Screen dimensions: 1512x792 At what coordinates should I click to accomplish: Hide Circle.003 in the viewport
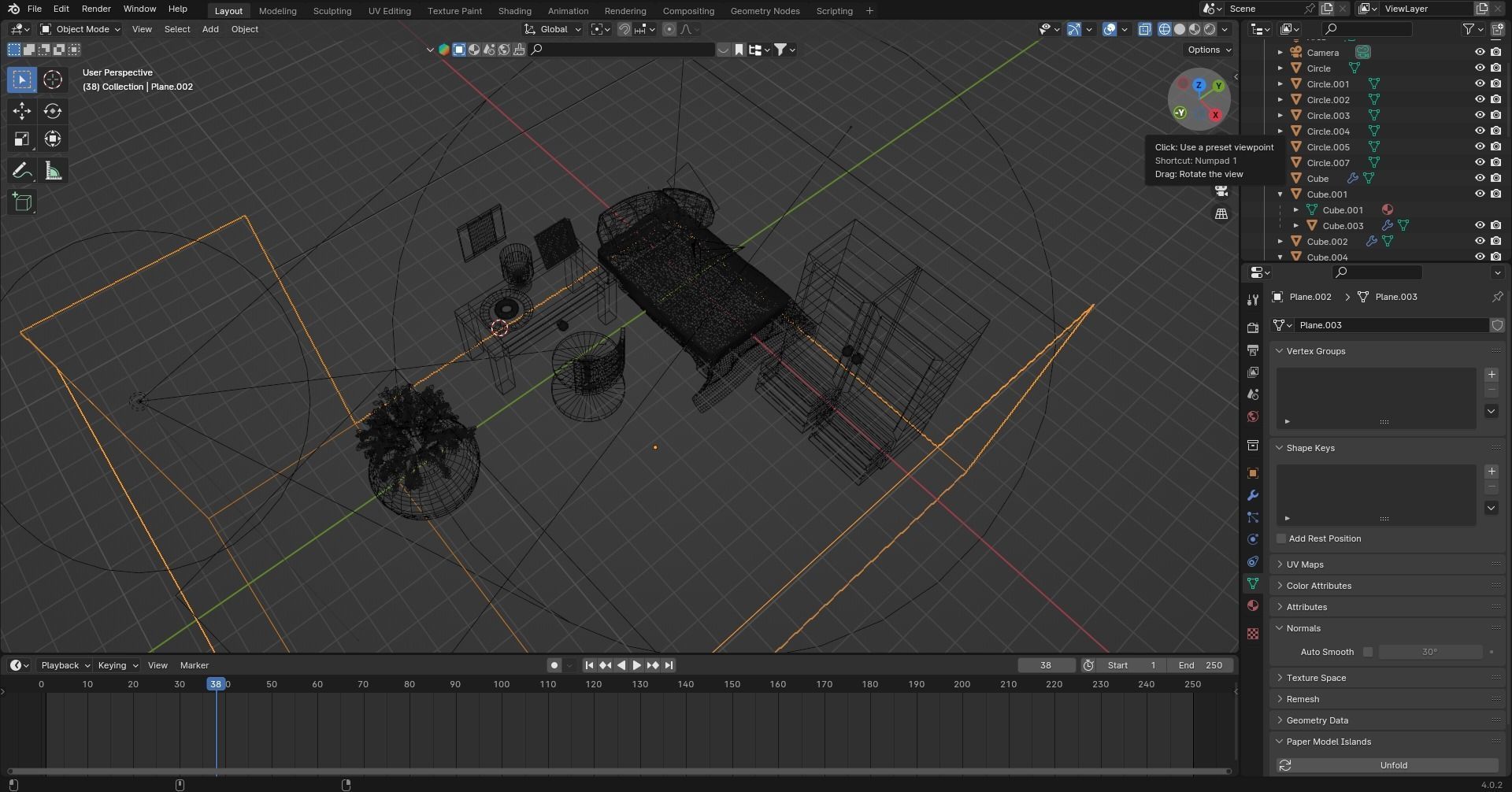[1480, 116]
